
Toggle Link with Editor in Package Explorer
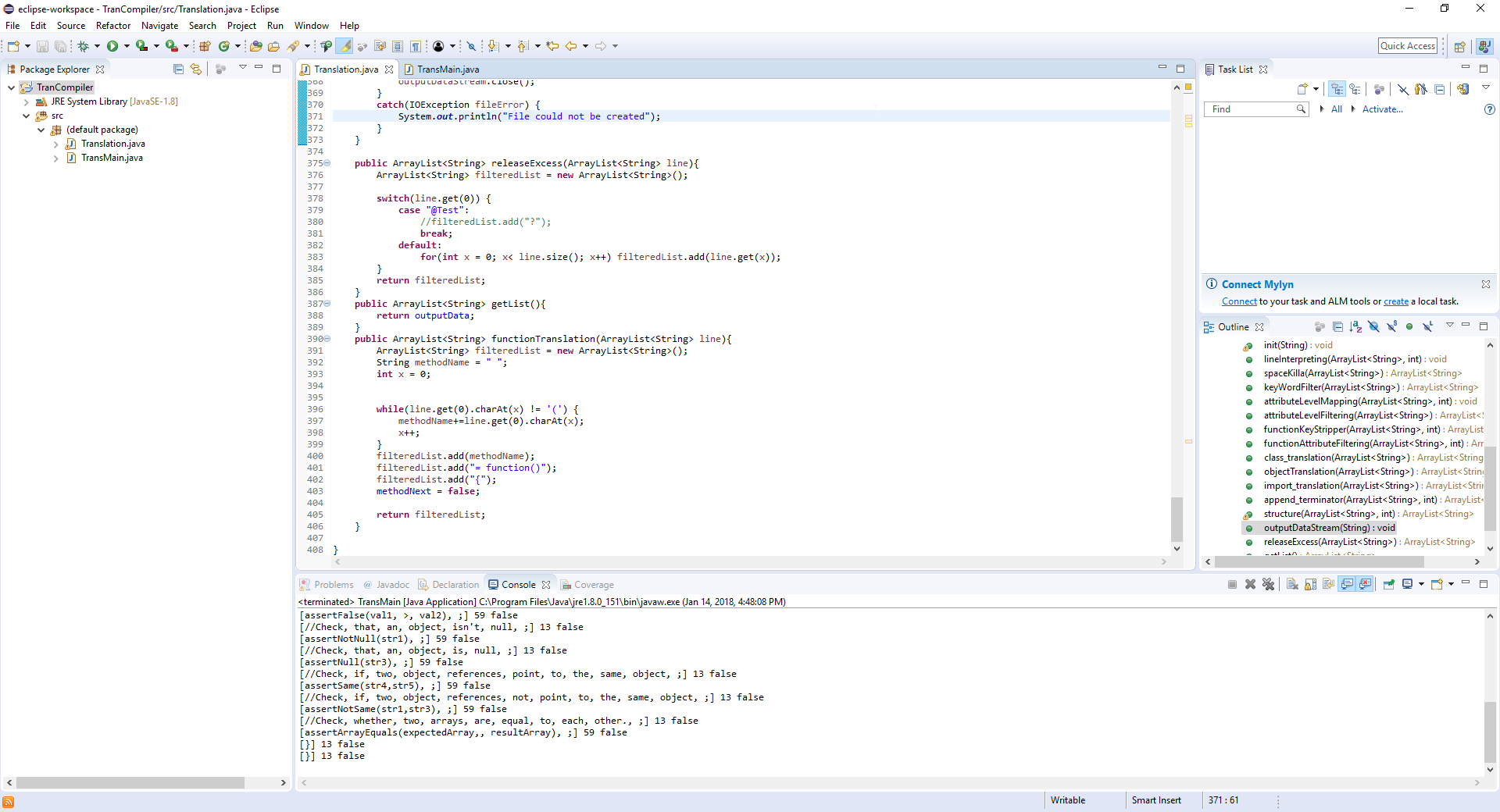[196, 69]
